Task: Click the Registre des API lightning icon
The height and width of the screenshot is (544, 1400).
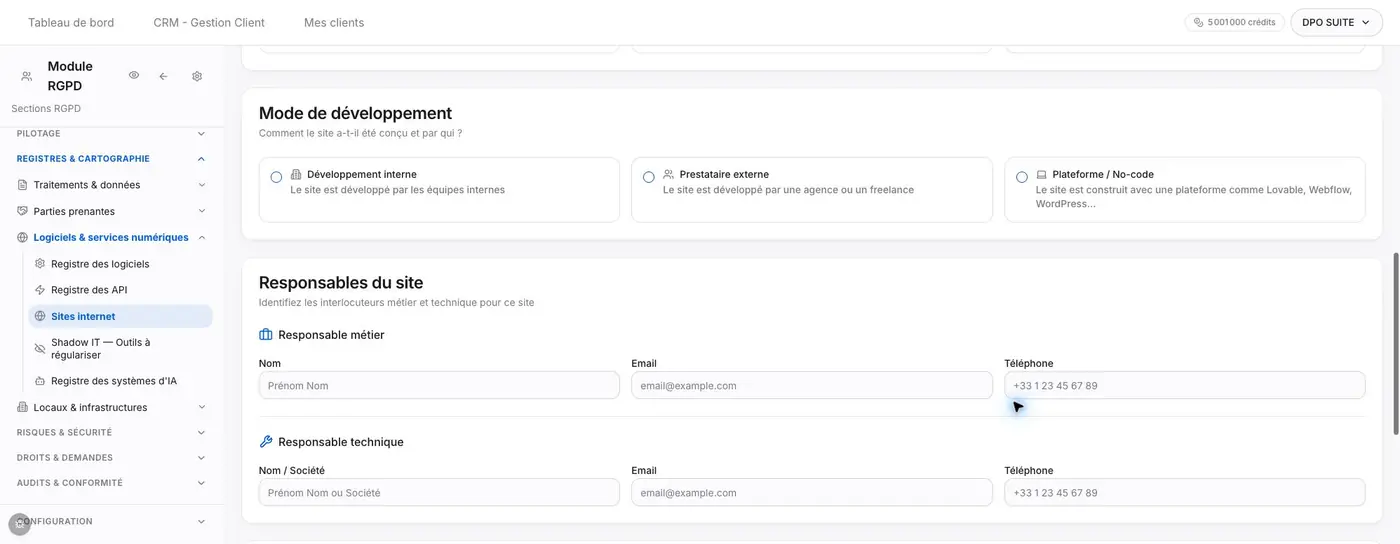Action: [x=40, y=290]
